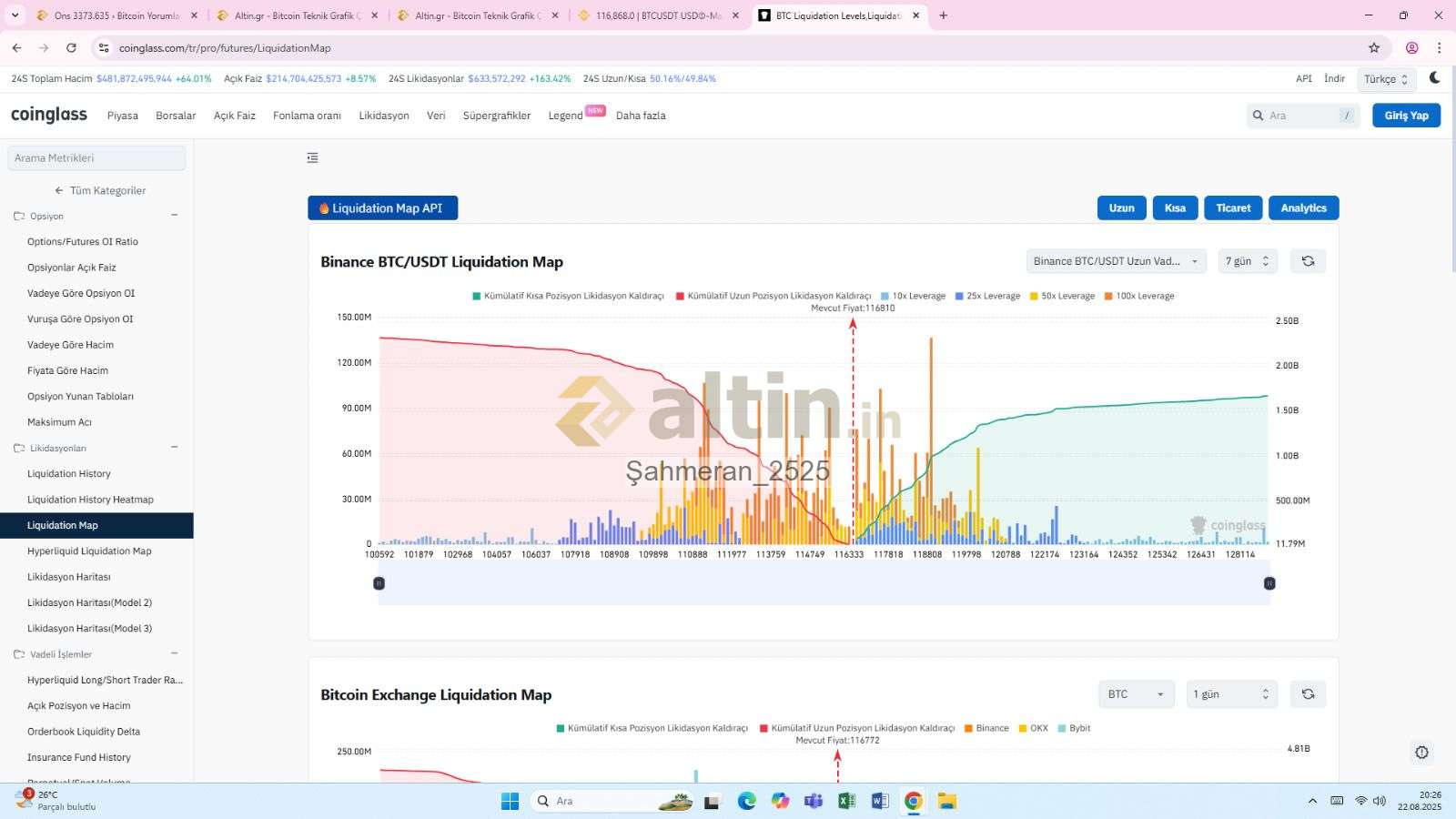Open the Türkçe language dropdown
The height and width of the screenshot is (819, 1456).
pyautogui.click(x=1386, y=79)
